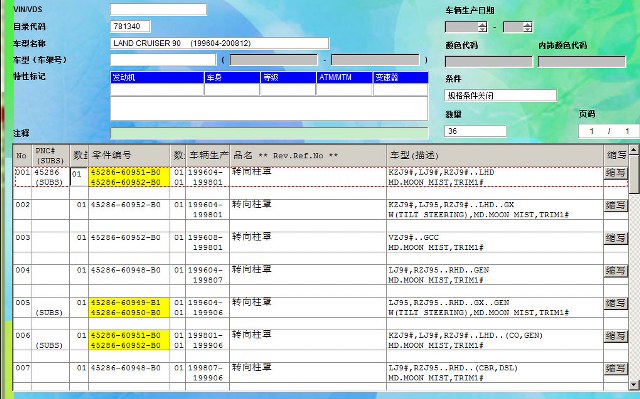Click the 缩写 button in row 006
This screenshot has width=640, height=399.
click(x=616, y=336)
